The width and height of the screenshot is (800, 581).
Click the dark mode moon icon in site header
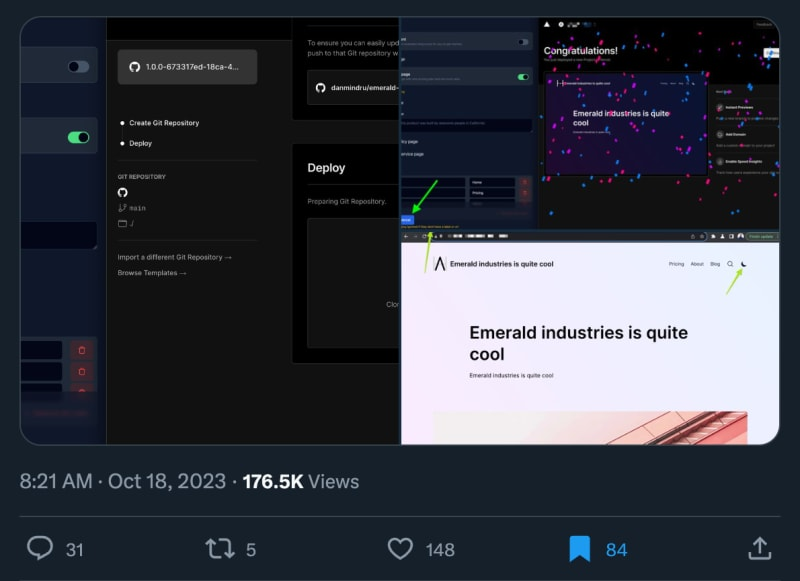[743, 264]
